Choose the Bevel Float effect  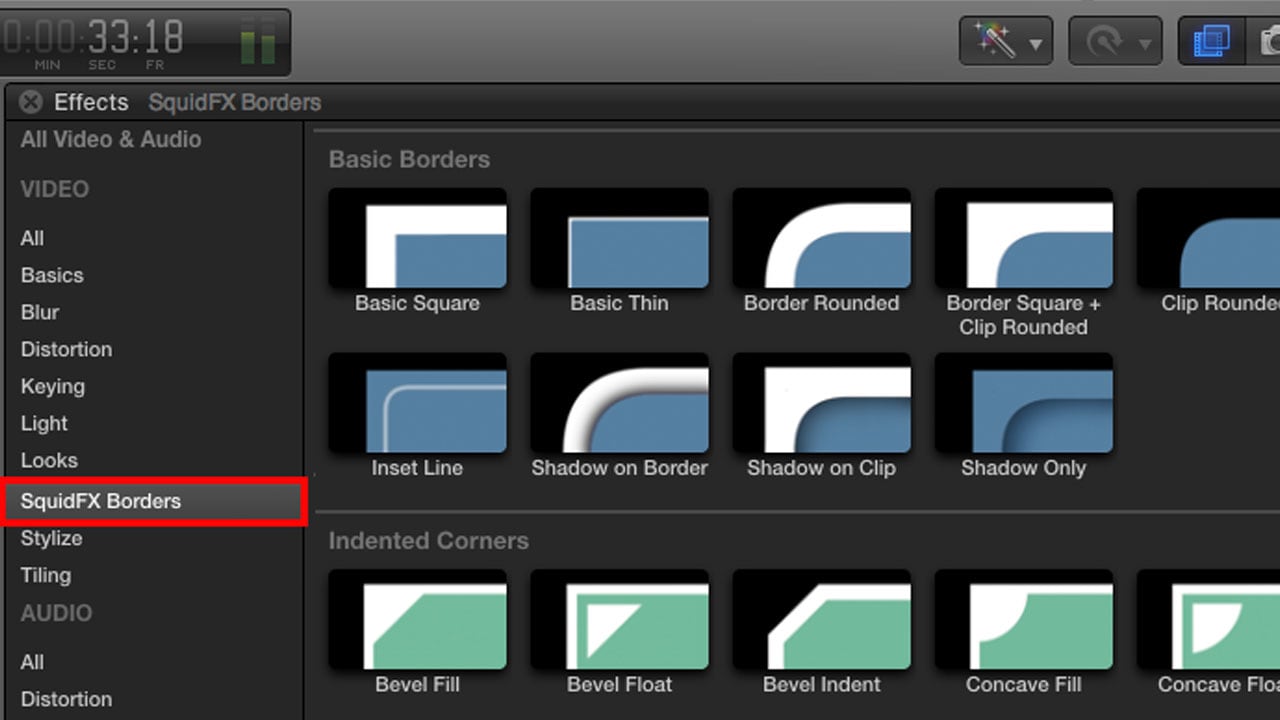(619, 632)
